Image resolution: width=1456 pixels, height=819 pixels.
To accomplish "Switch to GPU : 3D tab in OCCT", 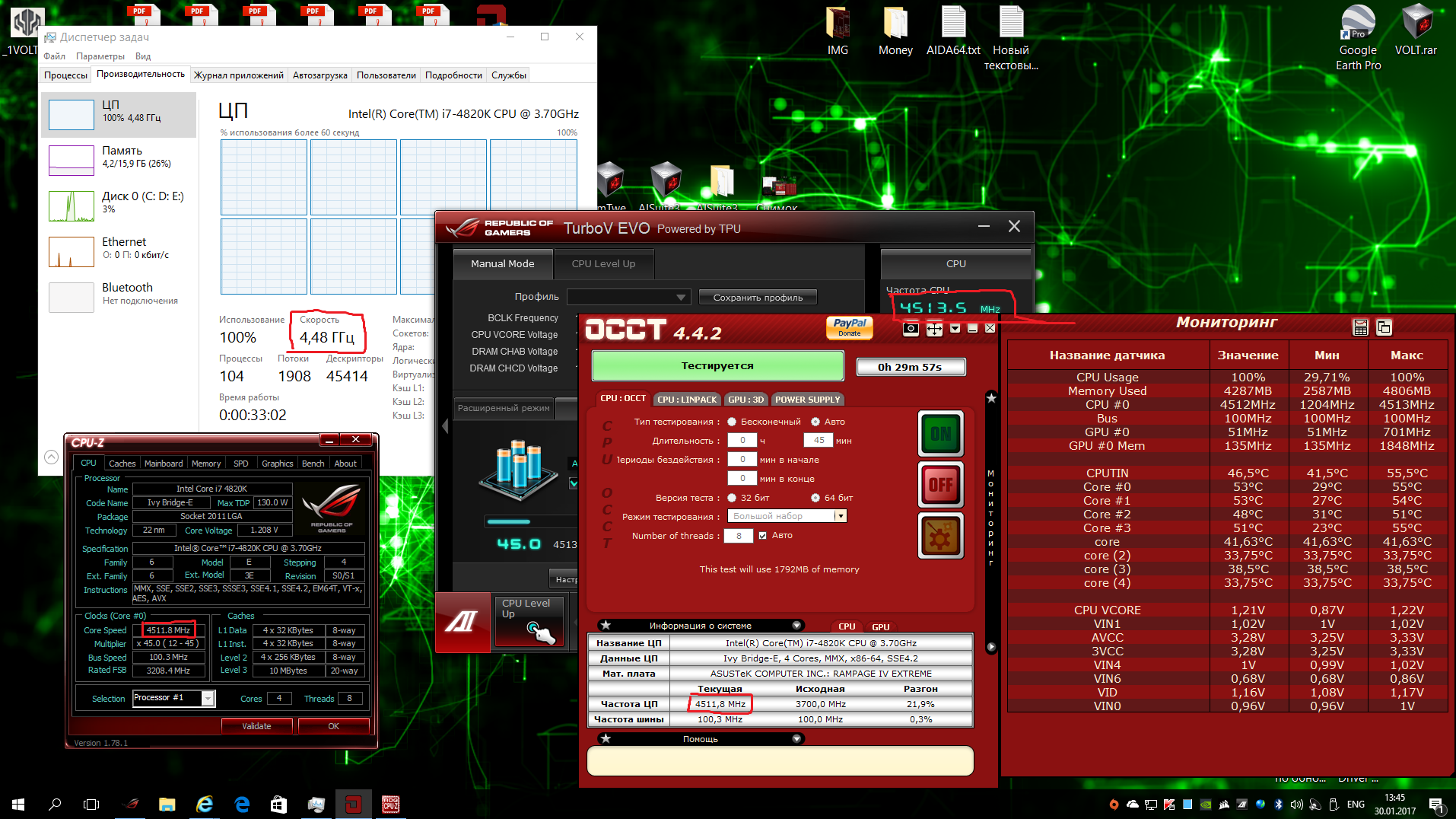I will click(745, 400).
